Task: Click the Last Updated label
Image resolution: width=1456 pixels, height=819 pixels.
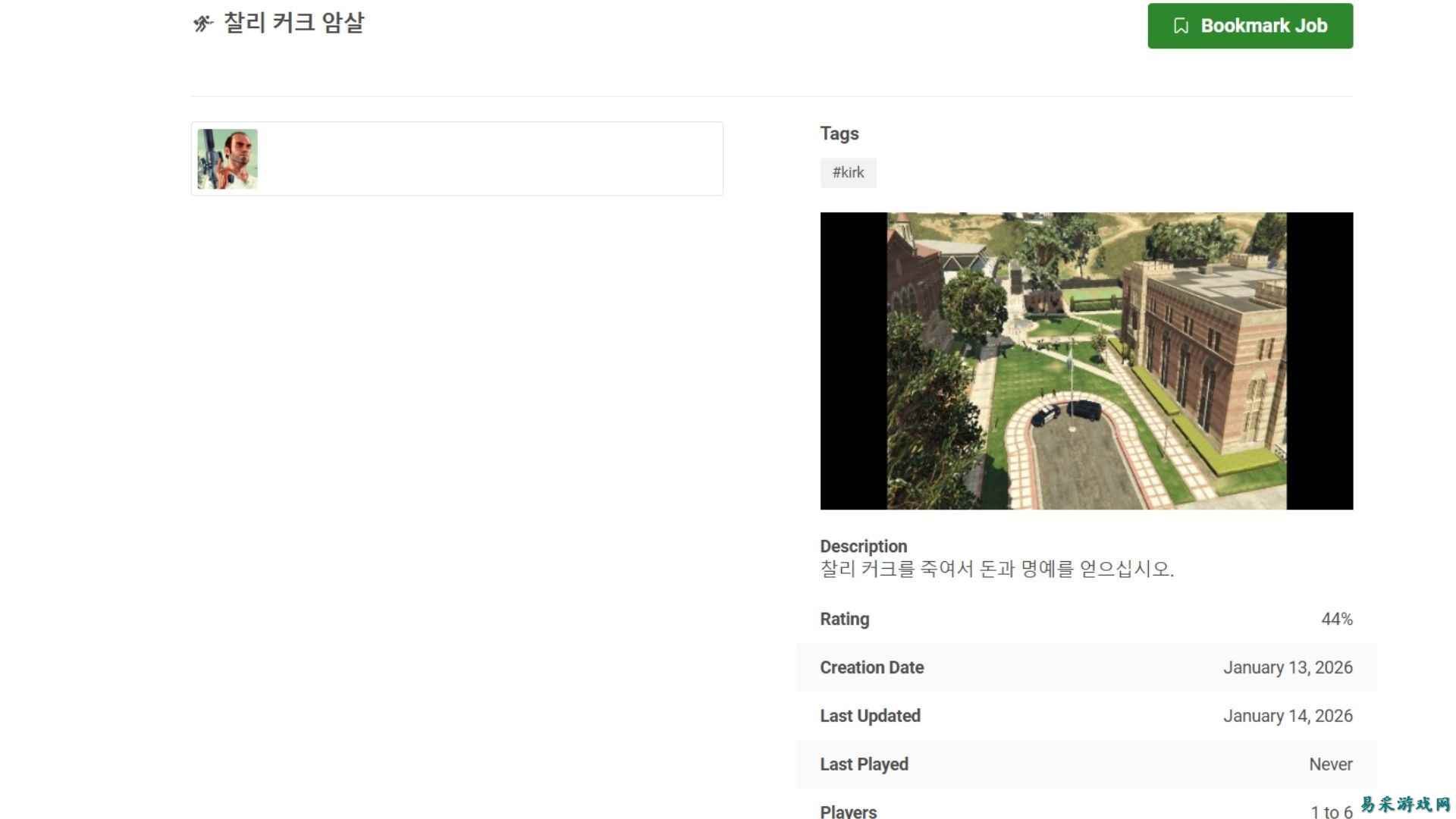Action: [x=869, y=715]
